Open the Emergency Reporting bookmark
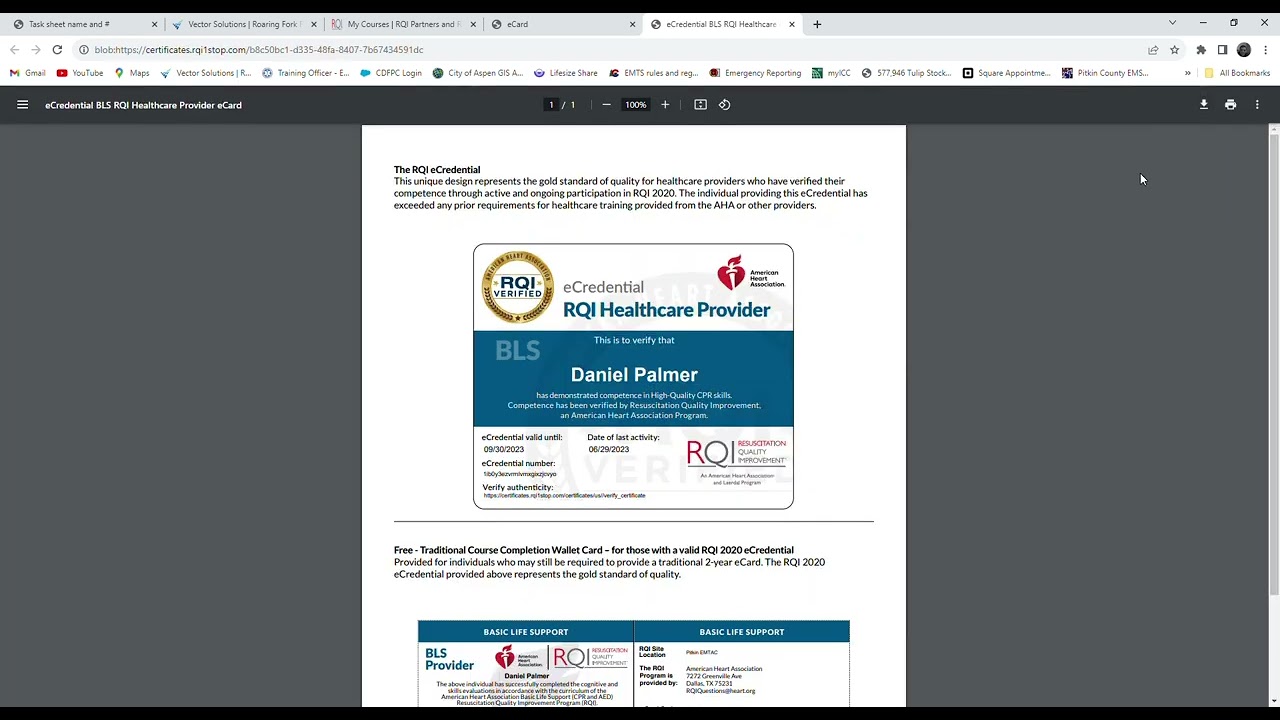This screenshot has width=1280, height=720. click(755, 73)
